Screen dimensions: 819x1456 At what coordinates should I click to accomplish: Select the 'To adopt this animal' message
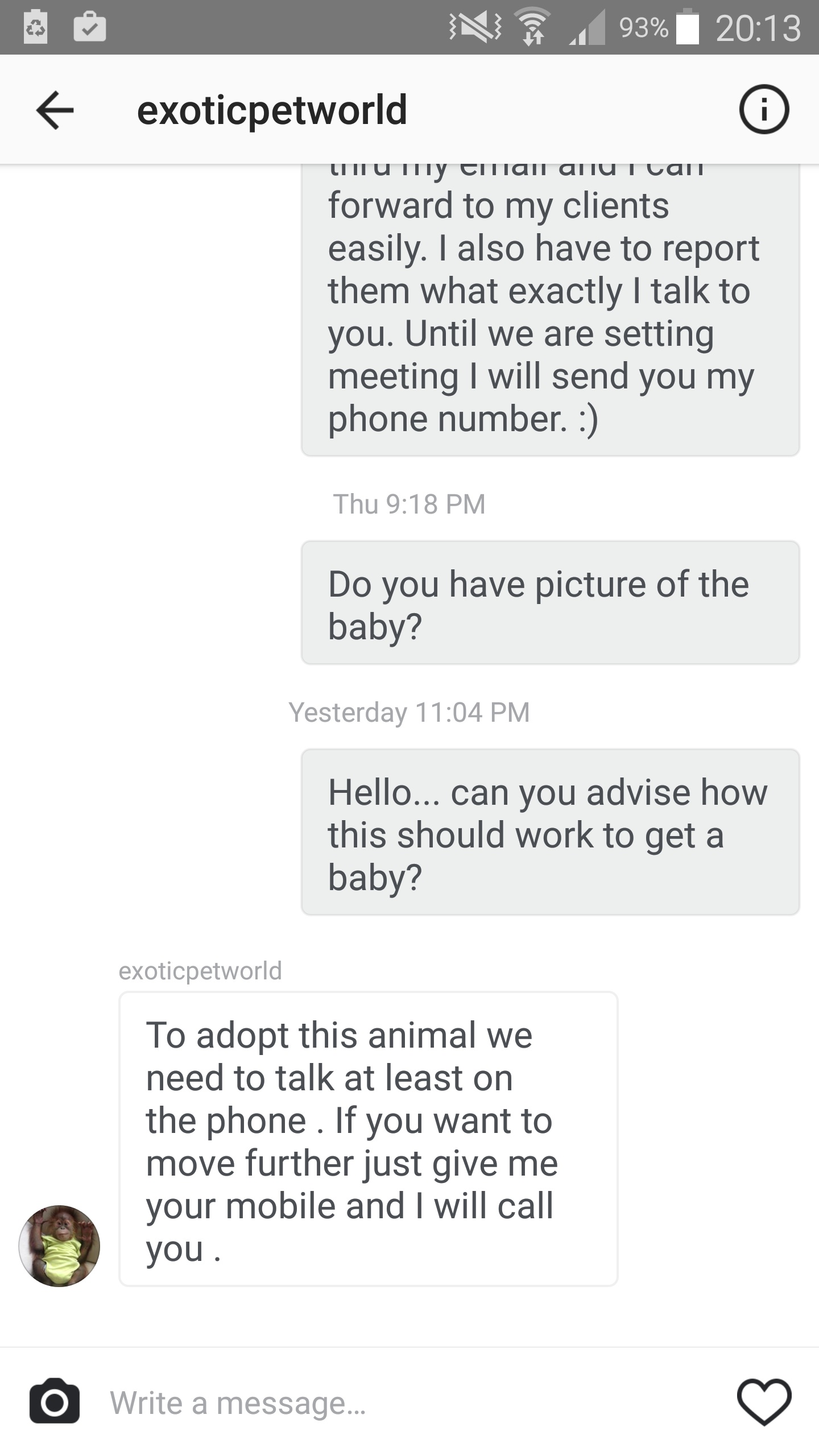coord(368,1140)
